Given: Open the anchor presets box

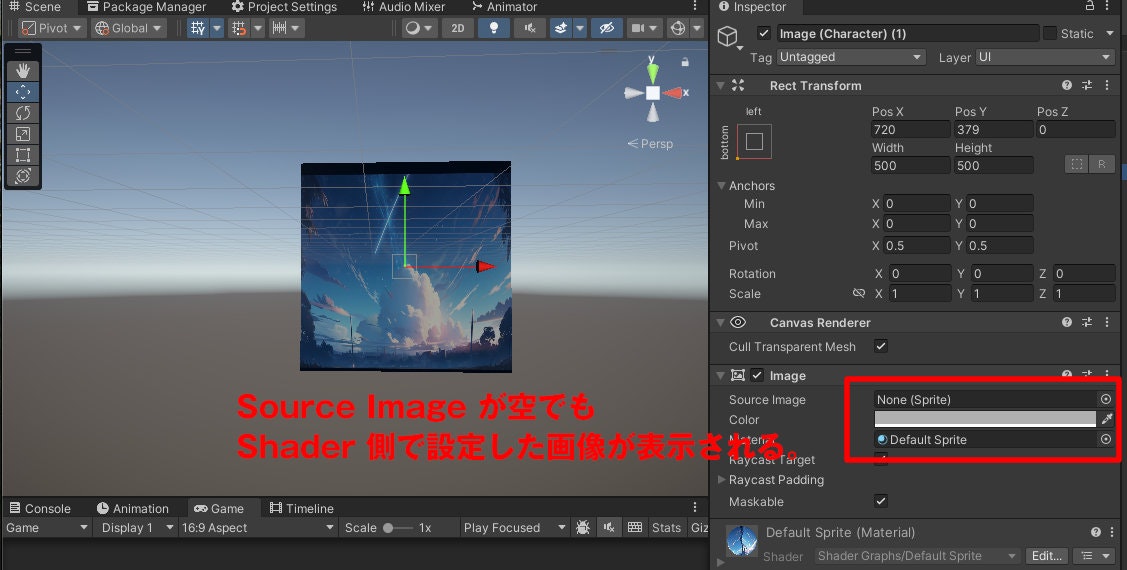Looking at the screenshot, I should click(x=754, y=141).
